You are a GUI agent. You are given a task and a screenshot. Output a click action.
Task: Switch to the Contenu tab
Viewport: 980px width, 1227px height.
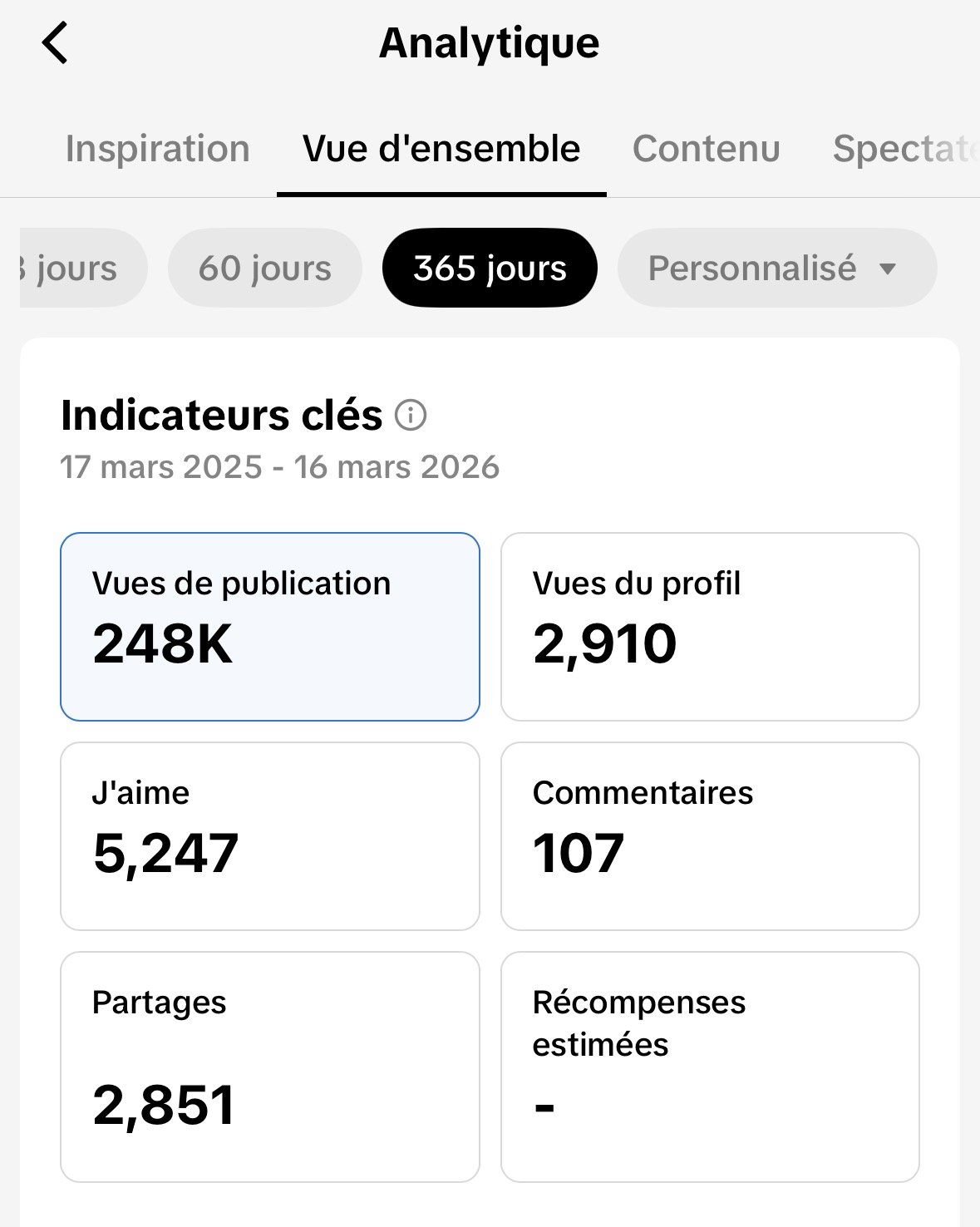pyautogui.click(x=707, y=149)
